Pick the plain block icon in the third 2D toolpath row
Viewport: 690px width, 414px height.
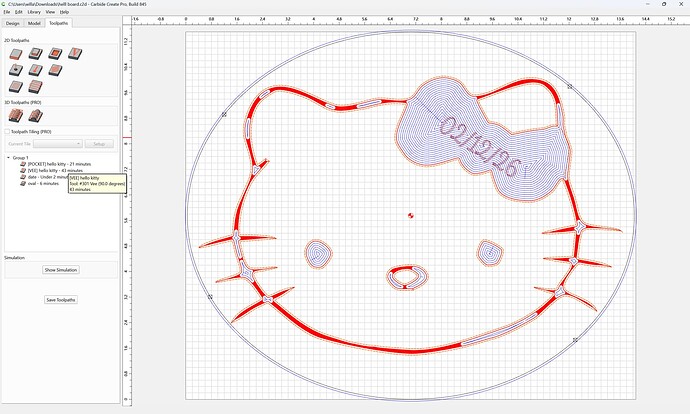coord(16,86)
